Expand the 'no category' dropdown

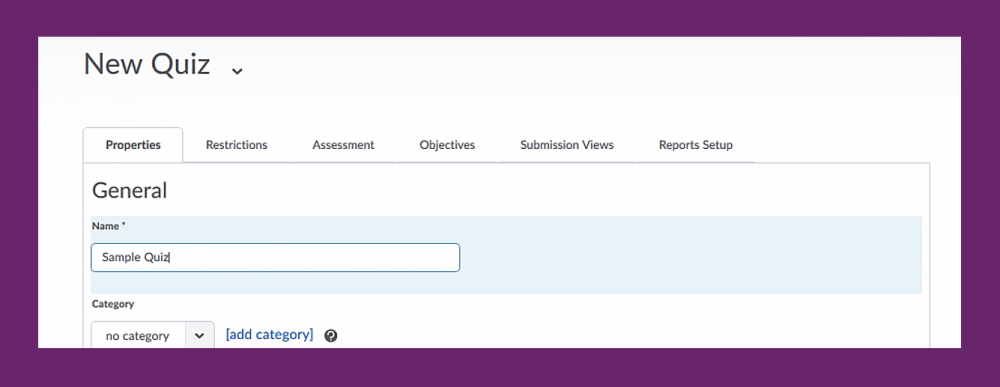pos(152,335)
